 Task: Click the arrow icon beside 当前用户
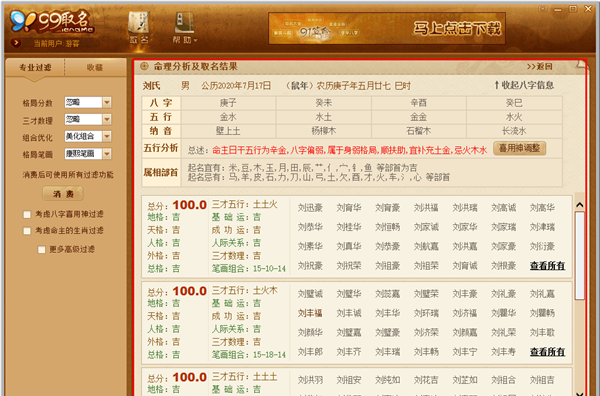(x=16, y=43)
